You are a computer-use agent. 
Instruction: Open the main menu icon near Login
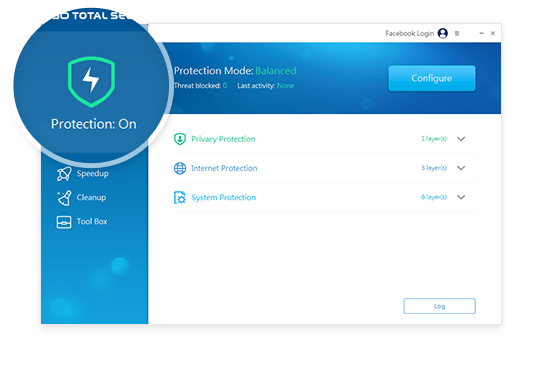click(457, 33)
